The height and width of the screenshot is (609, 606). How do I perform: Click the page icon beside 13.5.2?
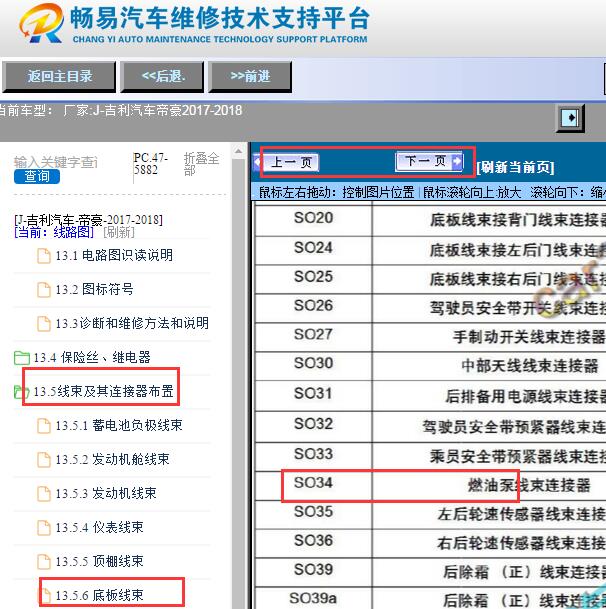coord(44,460)
